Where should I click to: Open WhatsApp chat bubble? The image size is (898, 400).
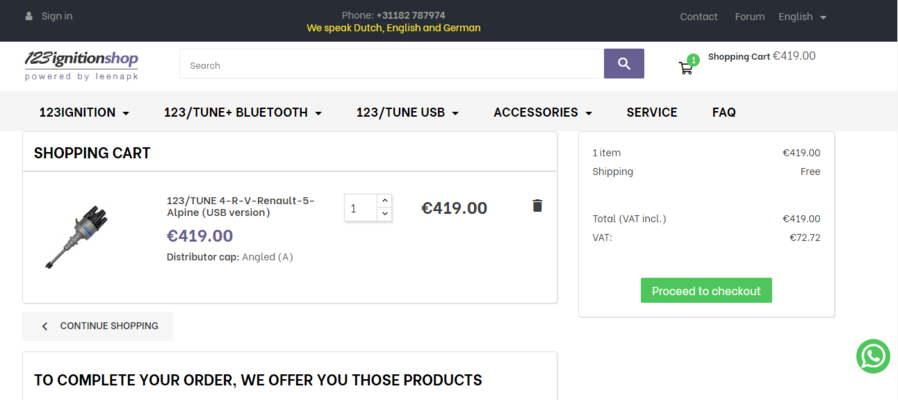point(873,356)
